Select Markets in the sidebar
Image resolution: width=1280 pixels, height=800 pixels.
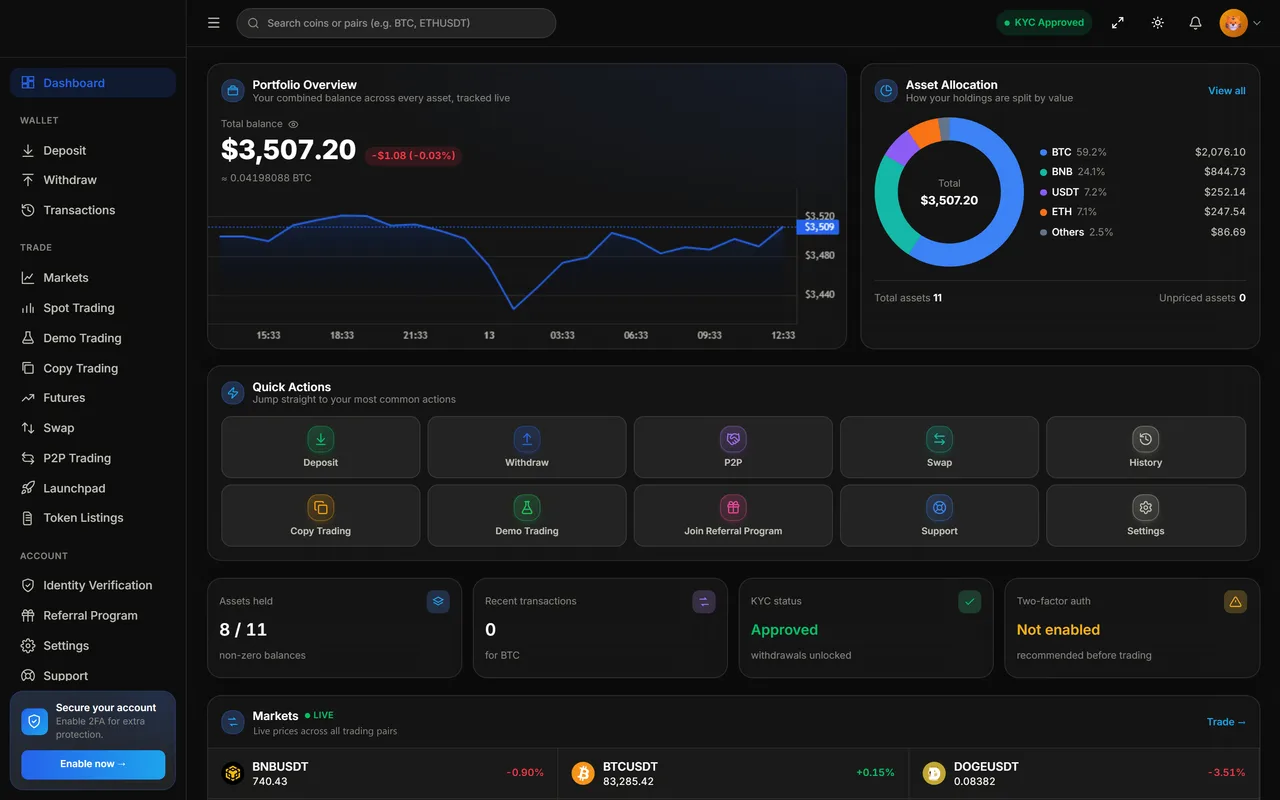(93, 277)
